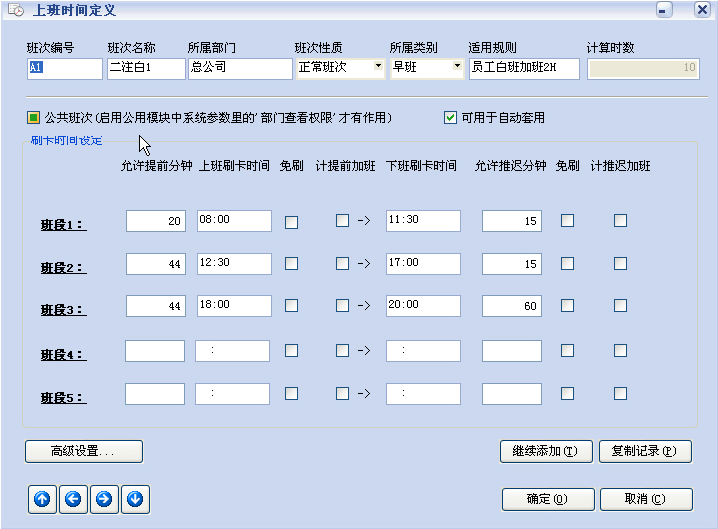Toggle the 公共班次 checkbox
The image size is (718, 529).
point(33,117)
